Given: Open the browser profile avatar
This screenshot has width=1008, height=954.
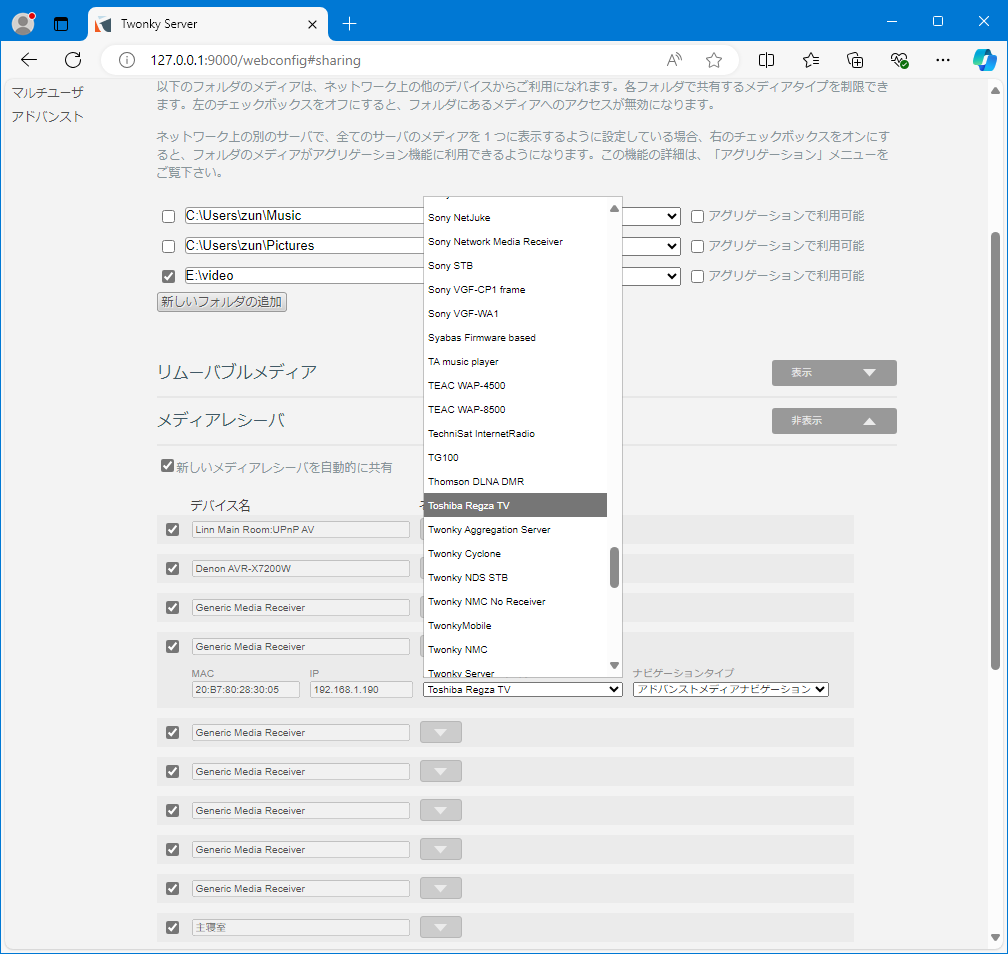Looking at the screenshot, I should pos(24,24).
